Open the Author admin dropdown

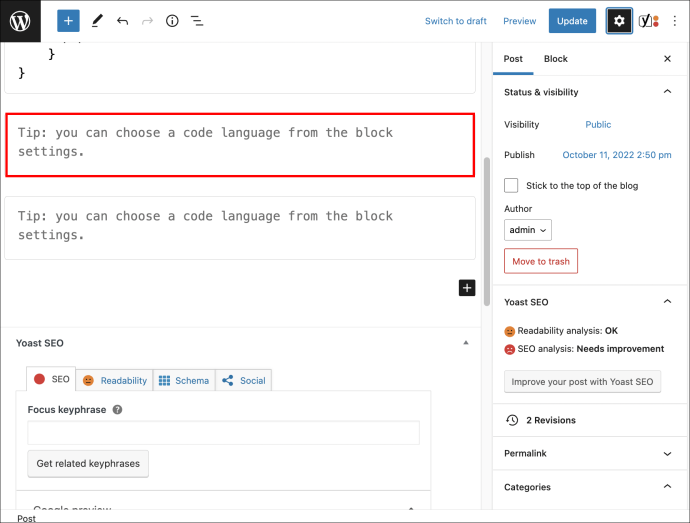[x=528, y=230]
